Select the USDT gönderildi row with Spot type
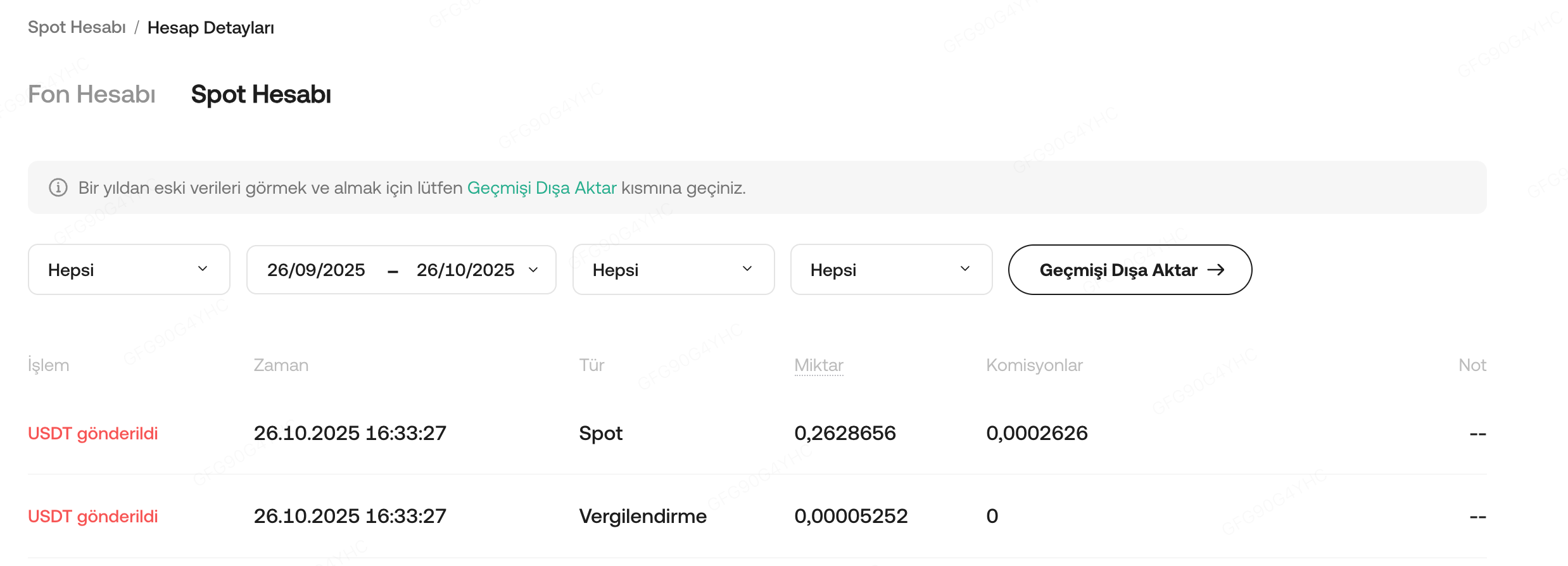 (93, 434)
